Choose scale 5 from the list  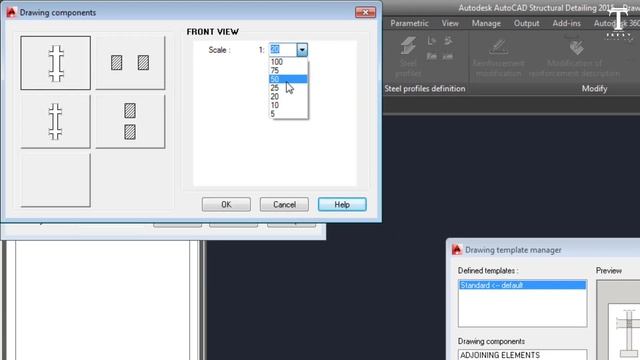288,114
